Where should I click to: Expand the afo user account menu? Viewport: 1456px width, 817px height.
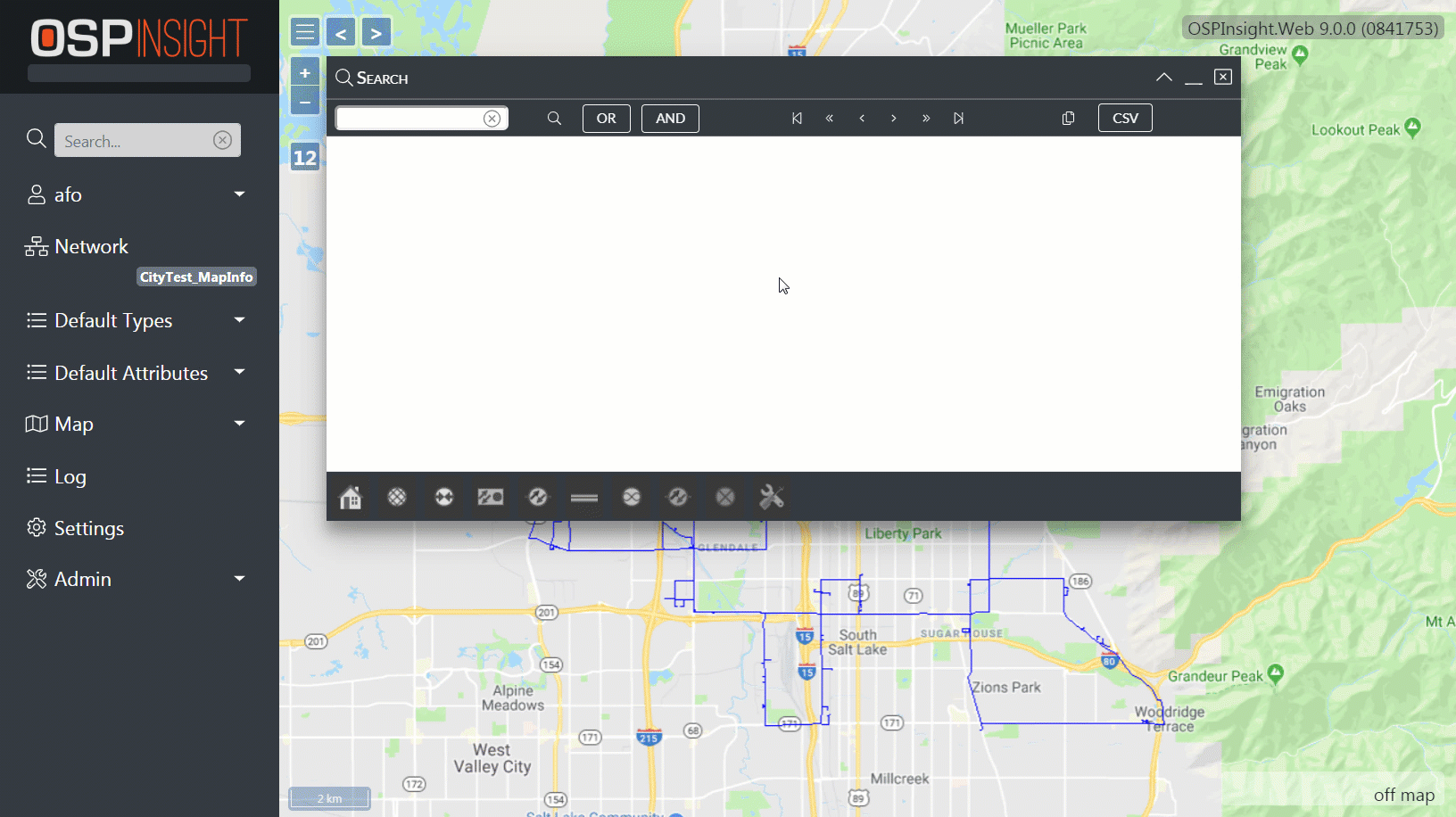click(x=239, y=194)
